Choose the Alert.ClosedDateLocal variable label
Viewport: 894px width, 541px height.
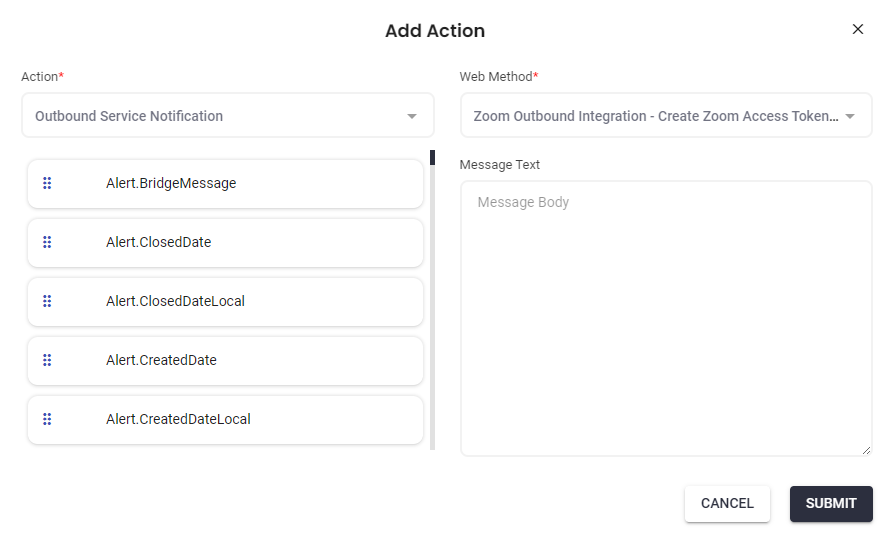coord(175,301)
